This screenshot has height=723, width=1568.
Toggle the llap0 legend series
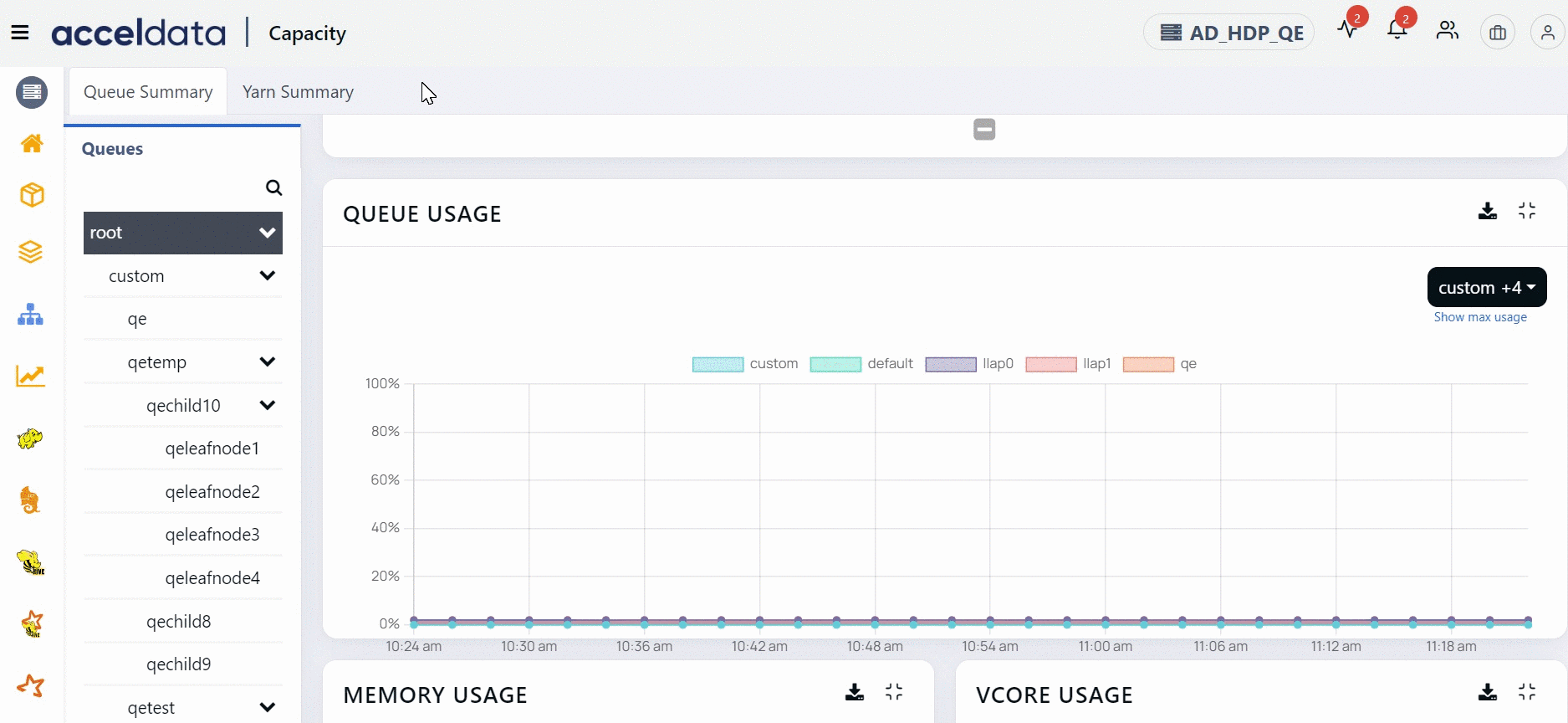[969, 364]
